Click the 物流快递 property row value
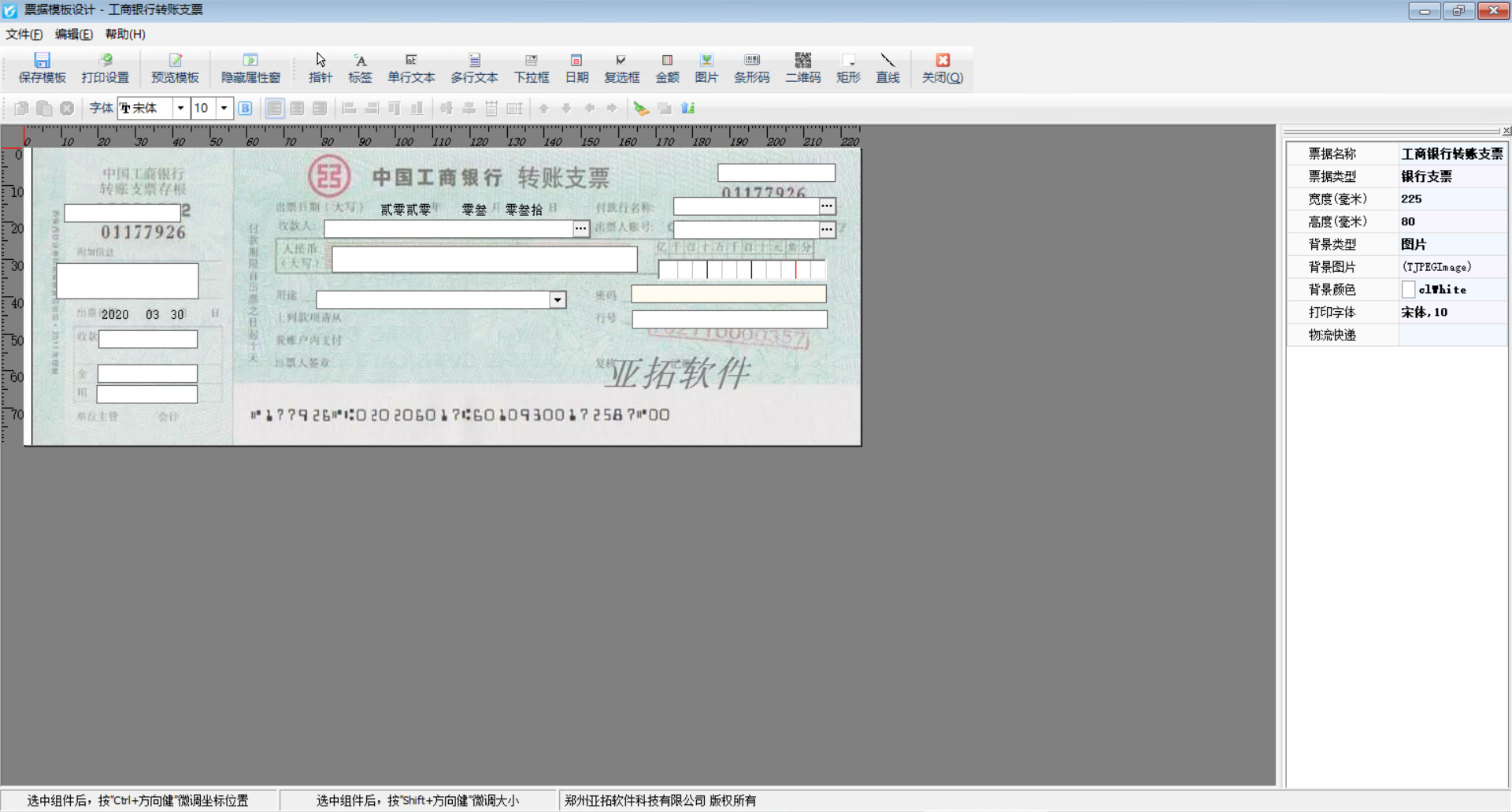 coord(1452,336)
